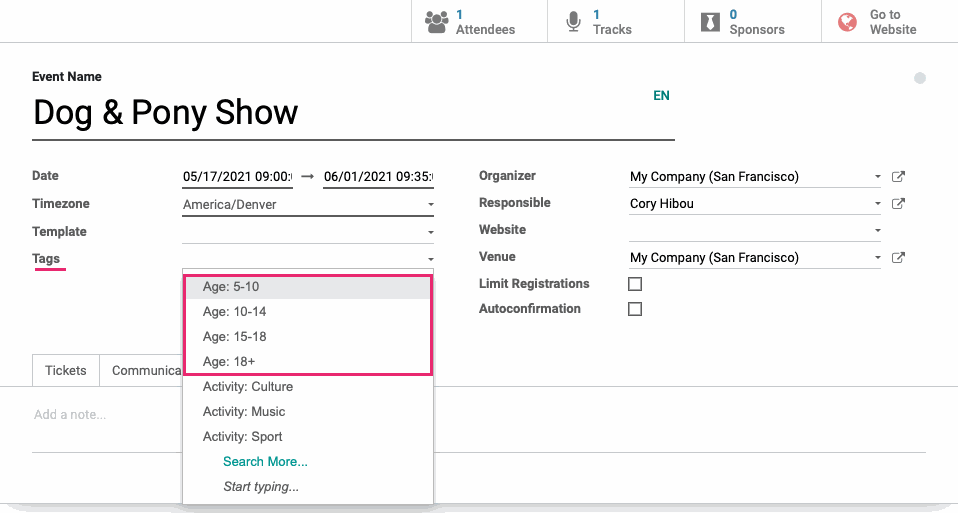This screenshot has width=958, height=513.
Task: Click the start date input field
Action: [237, 176]
